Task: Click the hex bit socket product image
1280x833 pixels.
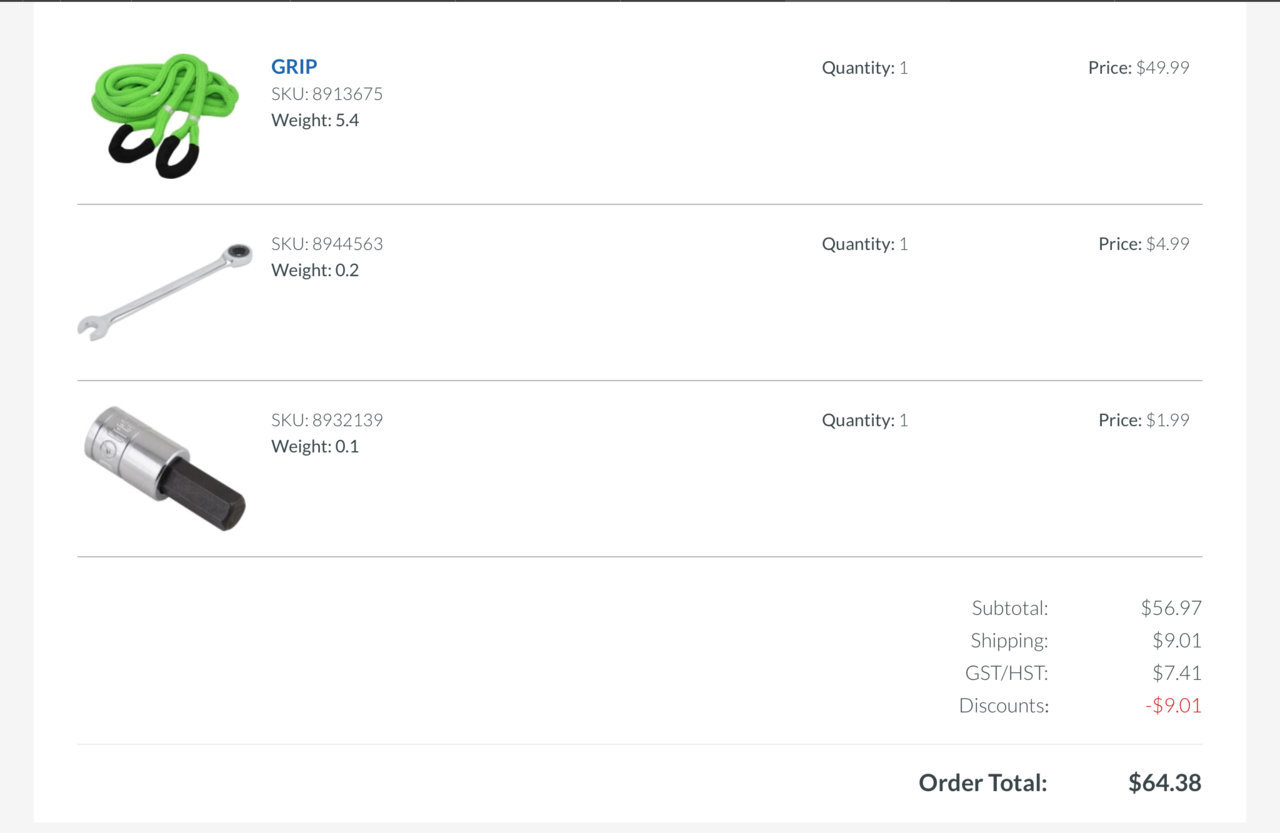Action: 165,467
